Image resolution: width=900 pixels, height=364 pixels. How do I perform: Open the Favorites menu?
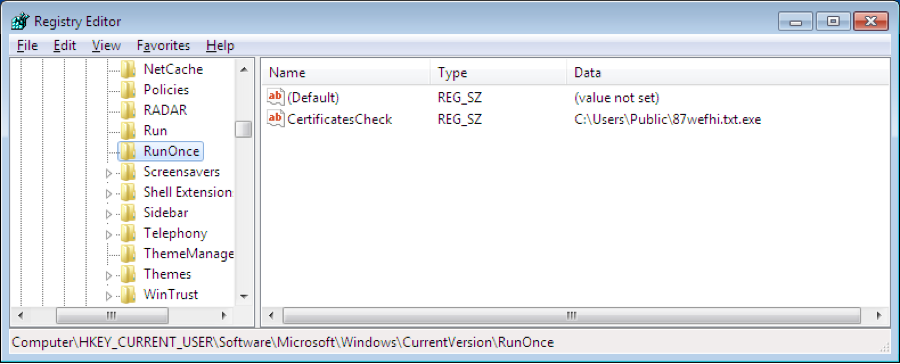[163, 45]
